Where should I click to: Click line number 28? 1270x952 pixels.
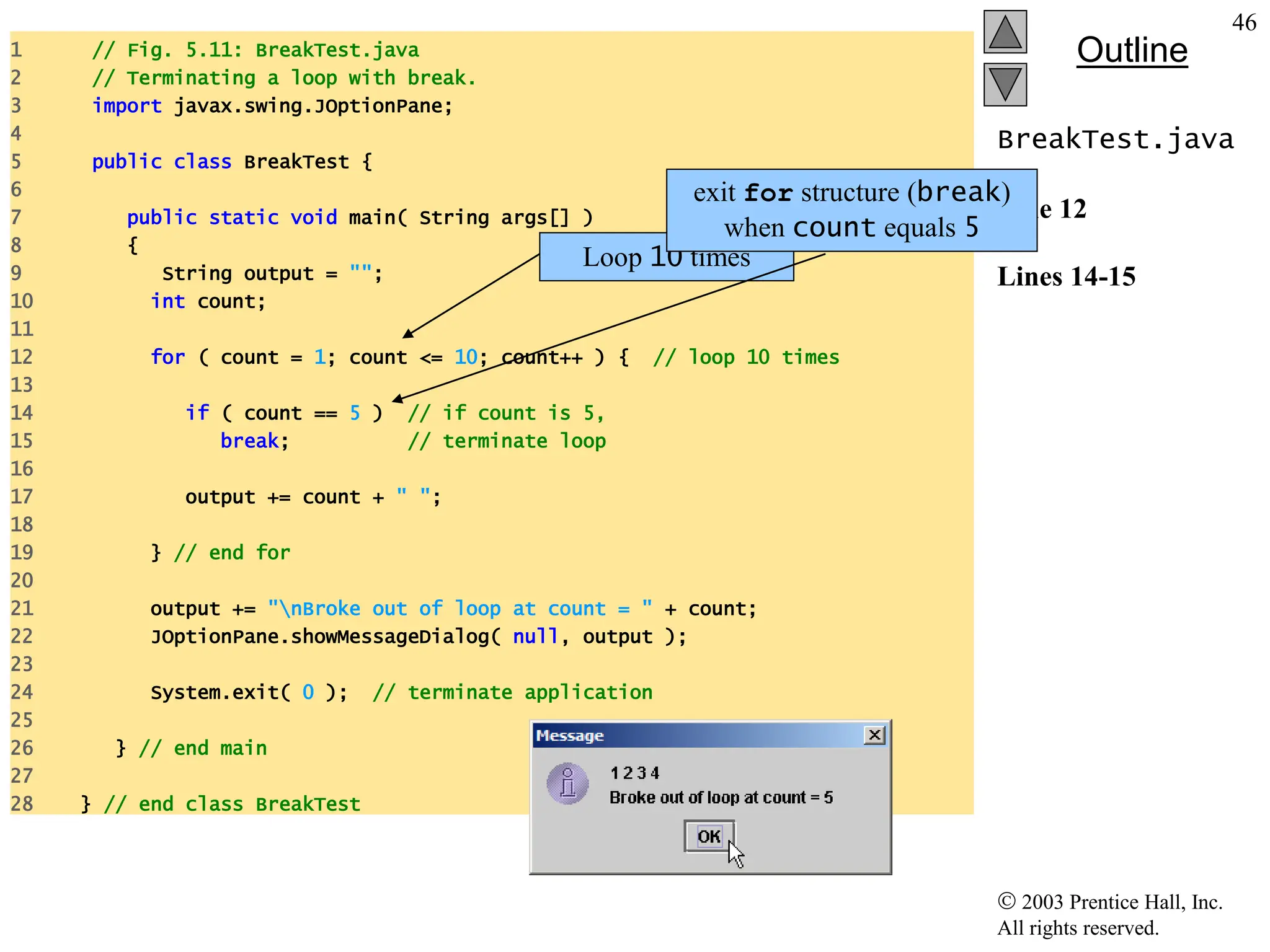tap(22, 804)
